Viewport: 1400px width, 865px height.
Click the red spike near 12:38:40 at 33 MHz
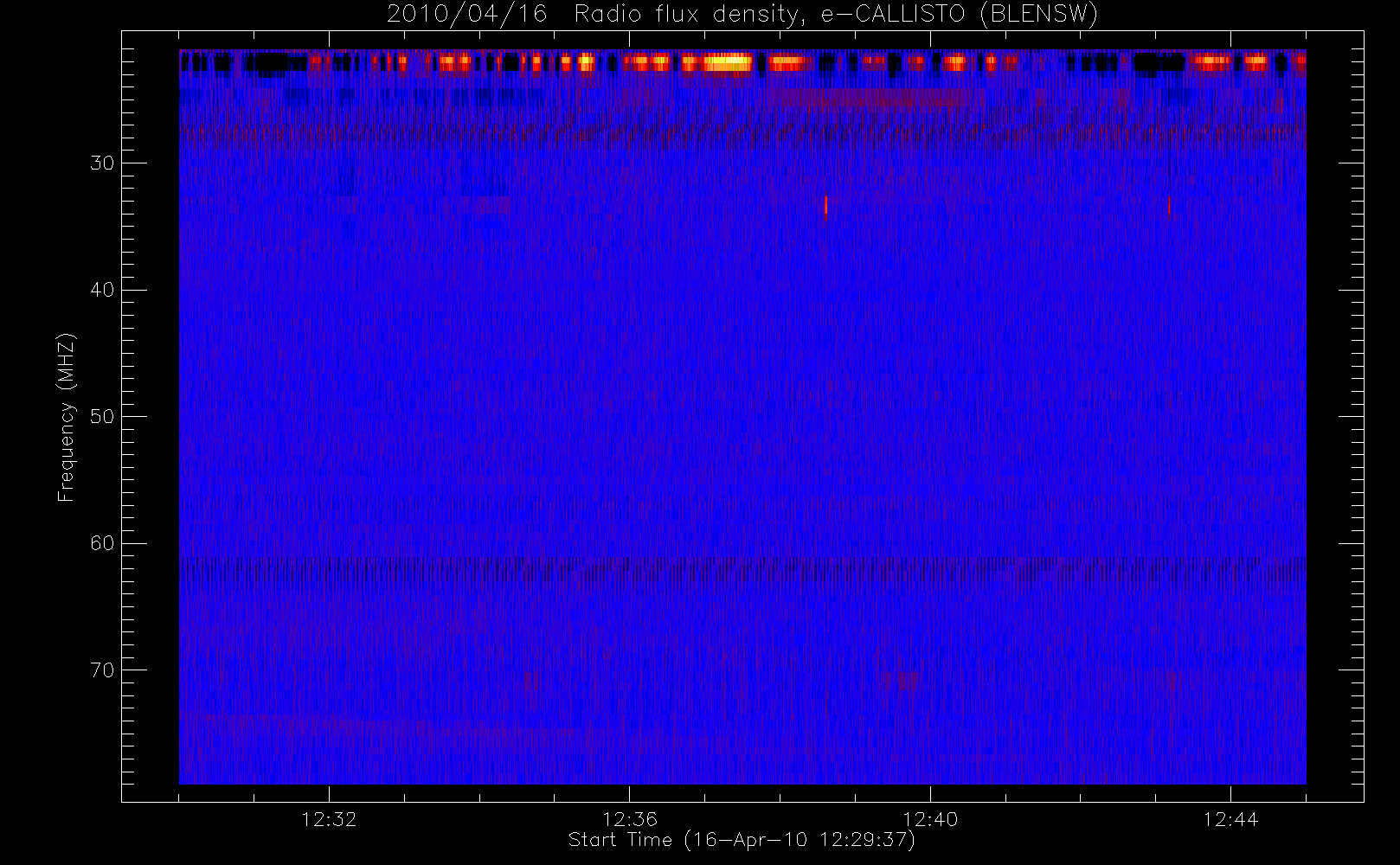826,205
